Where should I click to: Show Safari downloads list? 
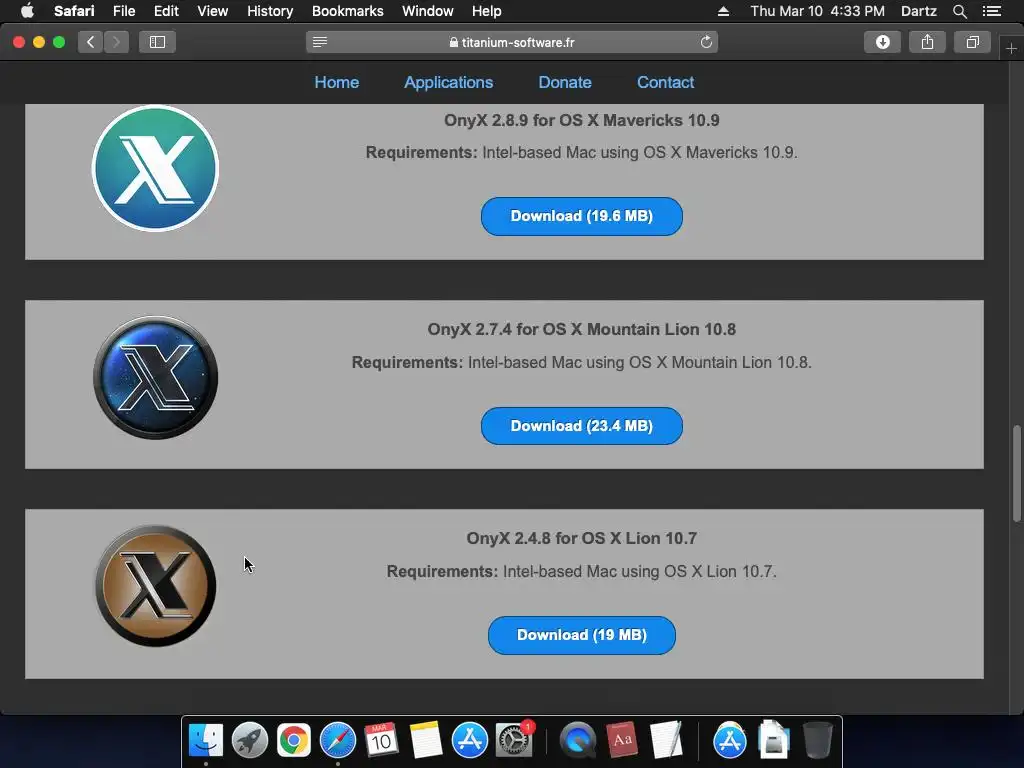click(x=882, y=42)
